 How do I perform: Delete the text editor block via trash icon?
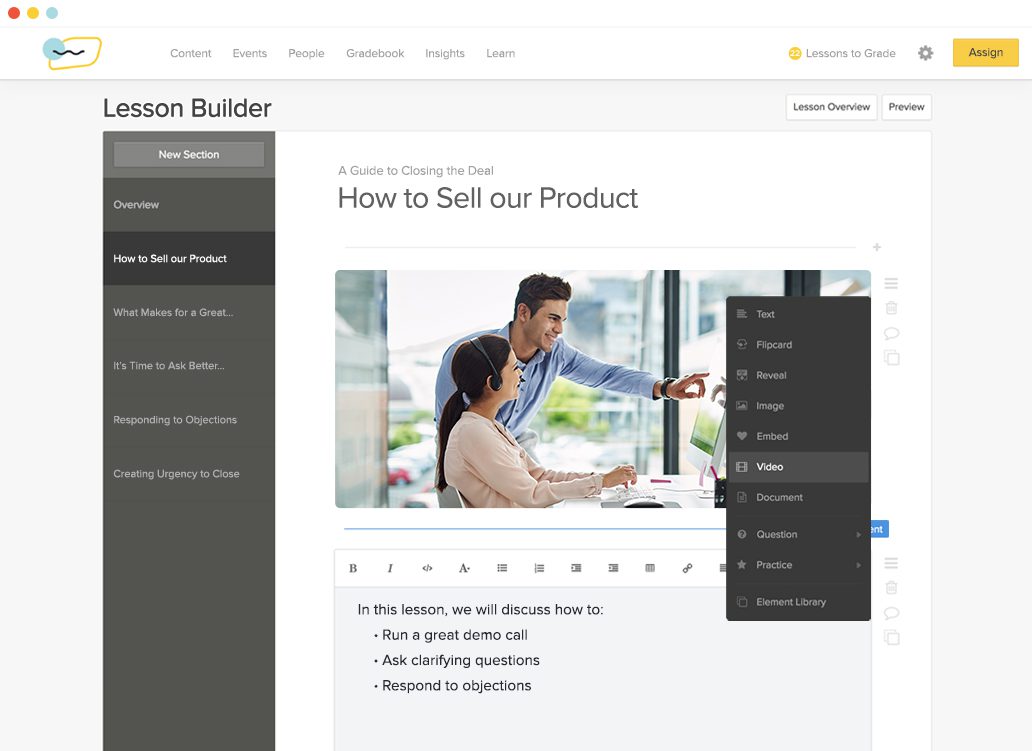point(891,588)
